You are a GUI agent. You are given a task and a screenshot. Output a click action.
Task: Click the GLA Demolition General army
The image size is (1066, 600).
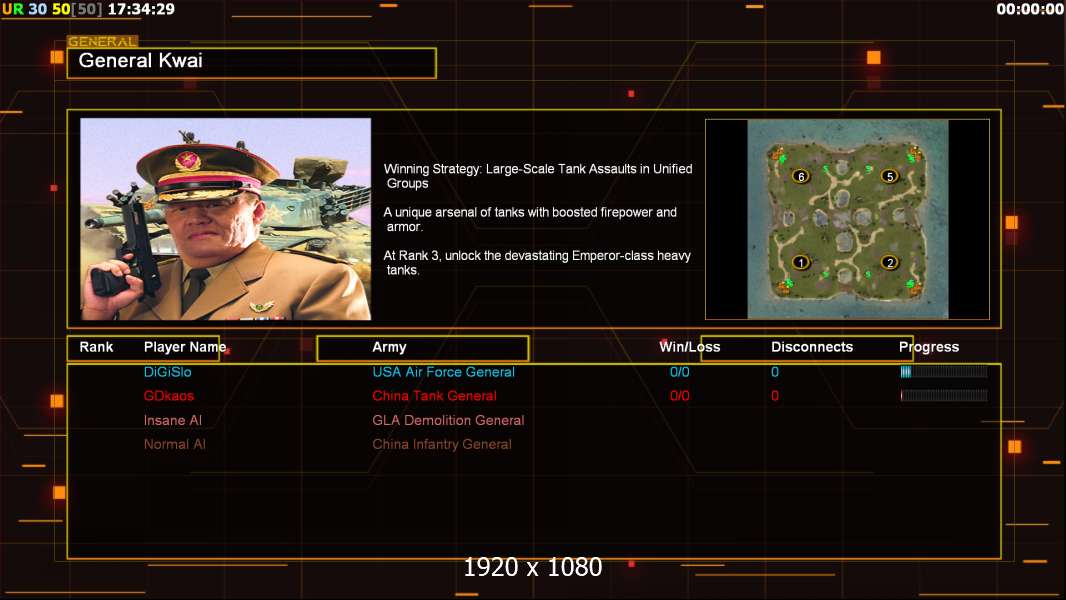click(x=448, y=420)
